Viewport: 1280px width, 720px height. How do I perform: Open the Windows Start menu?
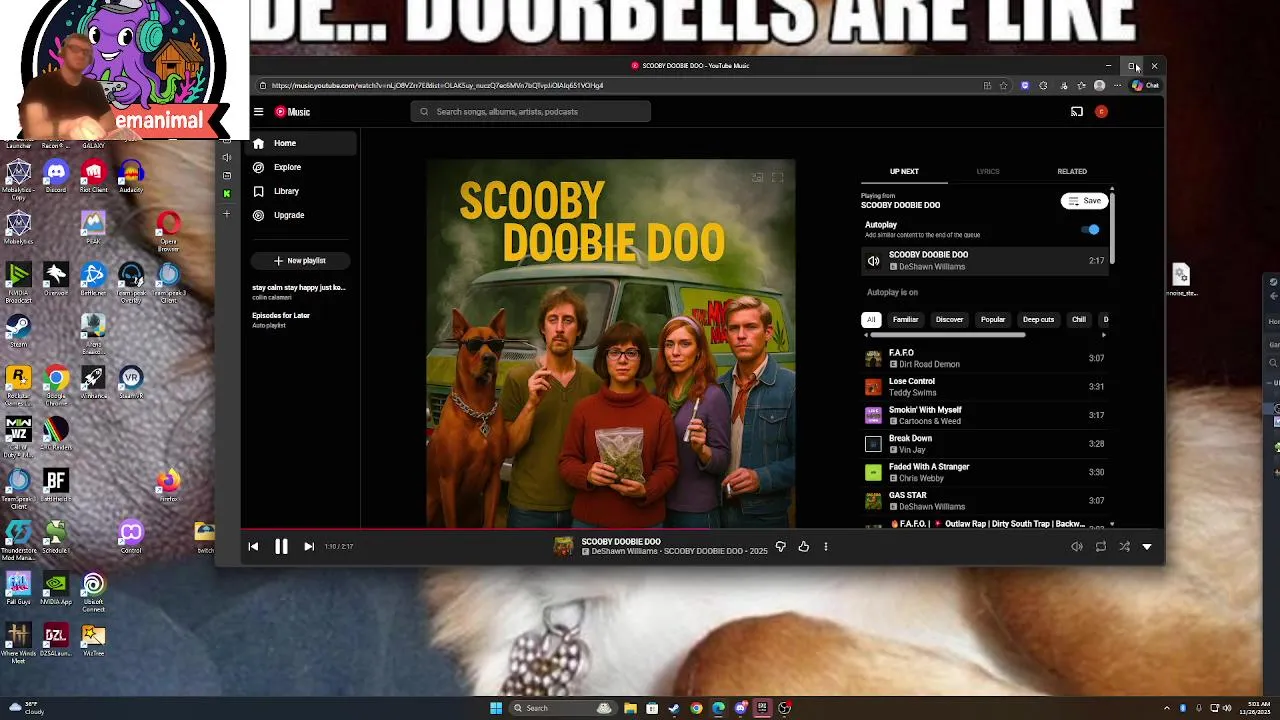tap(496, 708)
